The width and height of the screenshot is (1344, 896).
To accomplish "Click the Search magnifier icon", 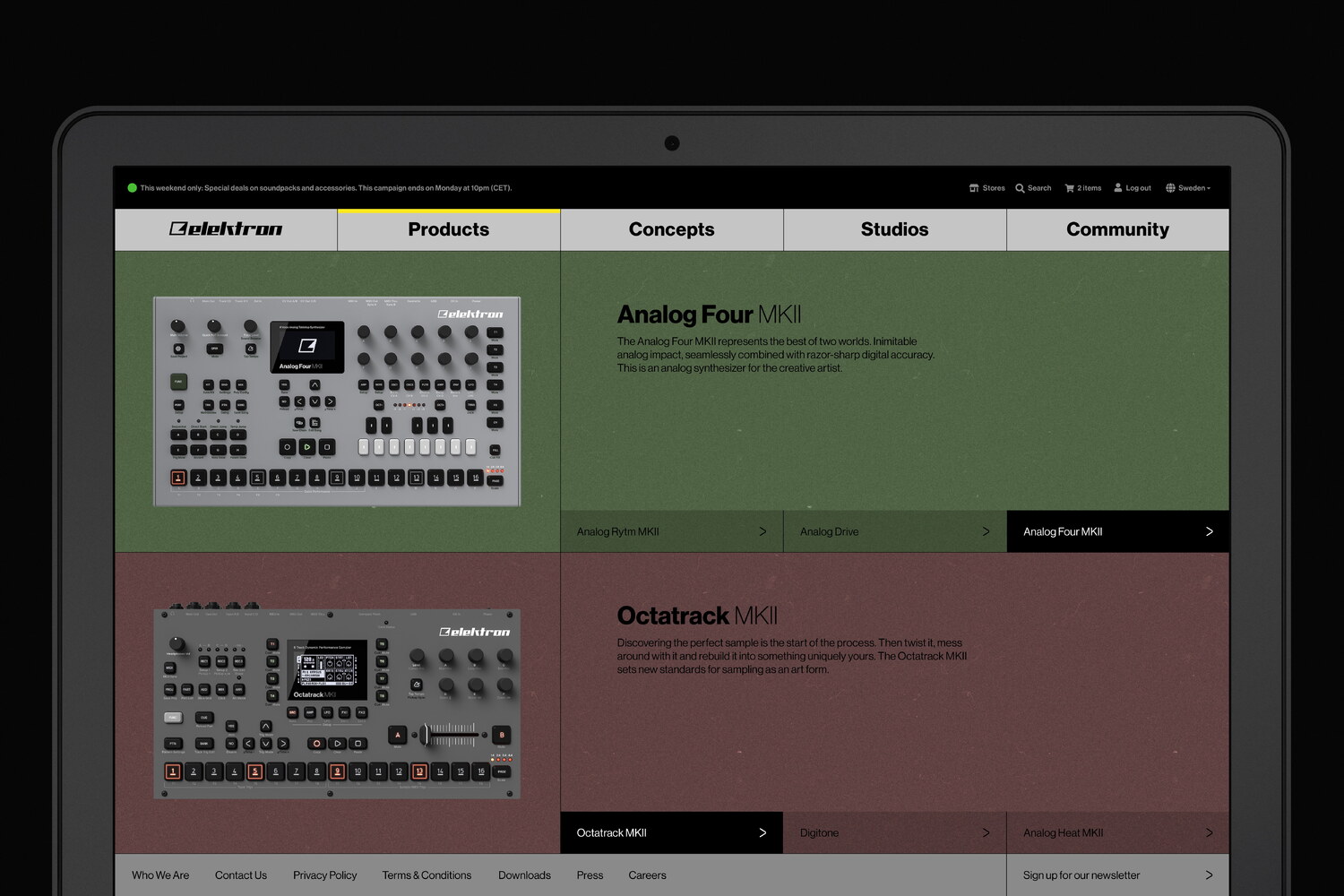I will [x=1020, y=188].
